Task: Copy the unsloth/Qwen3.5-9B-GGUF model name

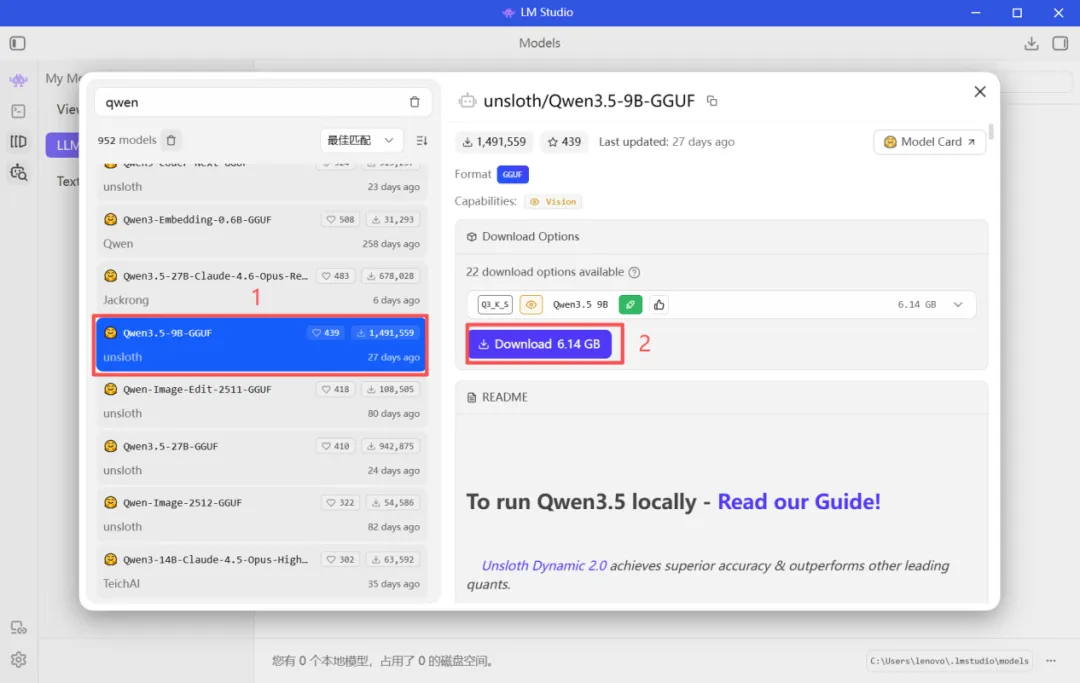Action: 712,101
